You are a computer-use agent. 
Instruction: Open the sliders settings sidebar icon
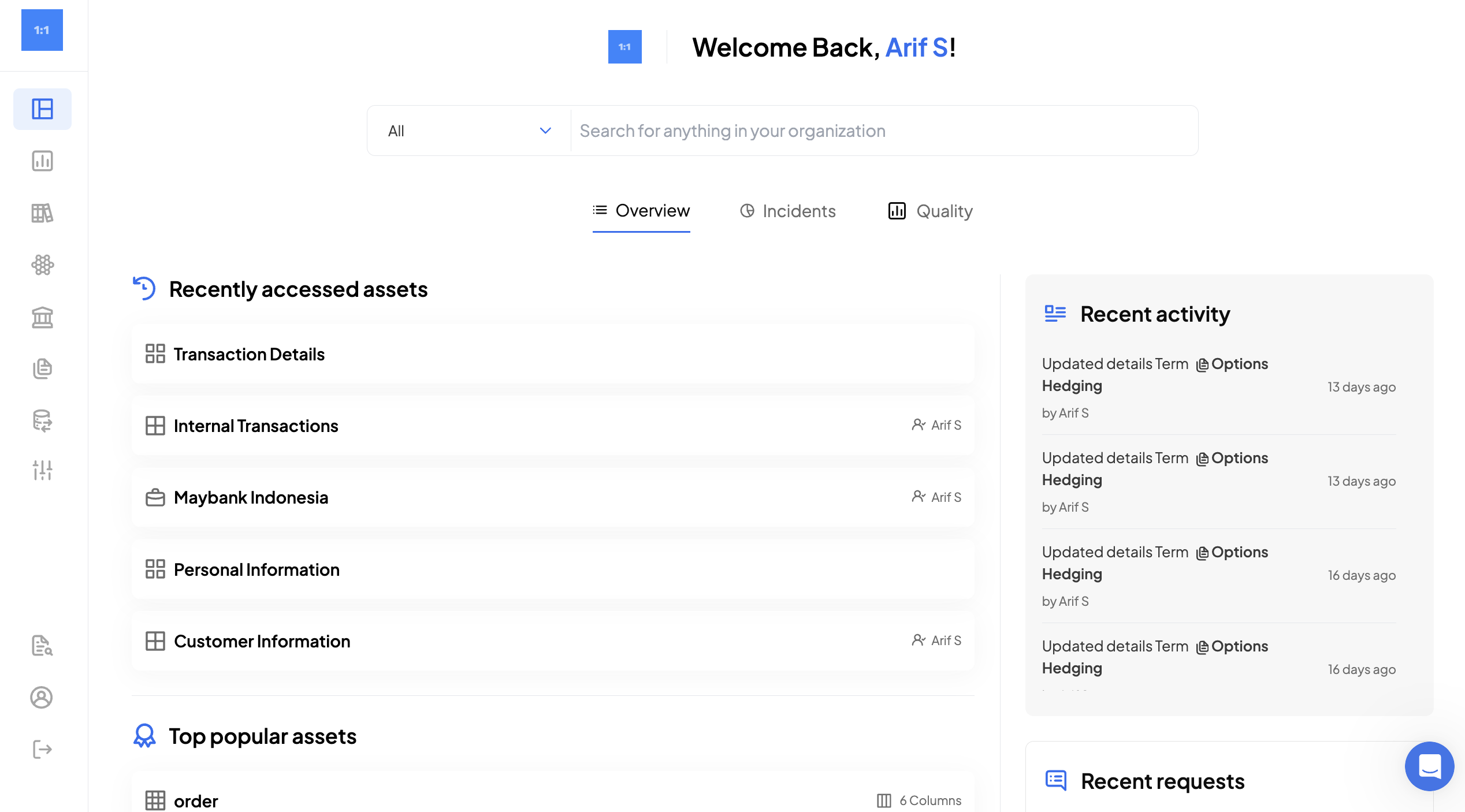click(42, 470)
